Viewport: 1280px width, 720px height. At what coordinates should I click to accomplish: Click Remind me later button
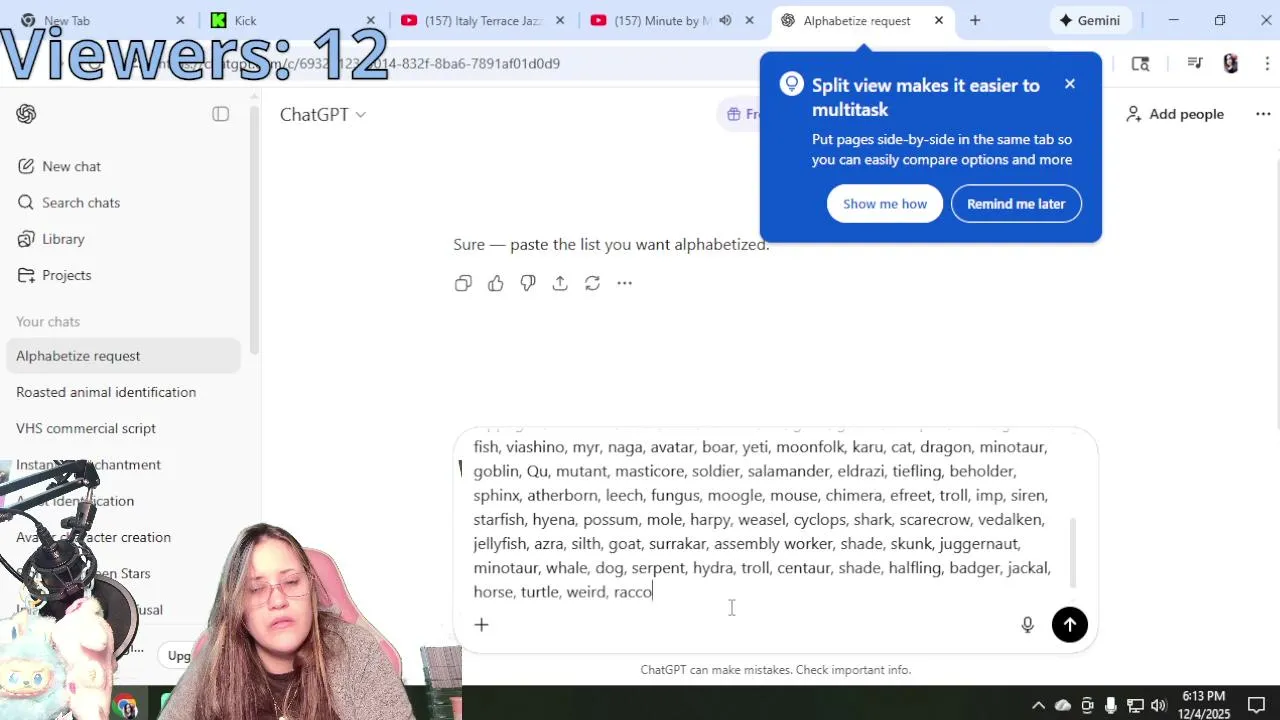1016,204
